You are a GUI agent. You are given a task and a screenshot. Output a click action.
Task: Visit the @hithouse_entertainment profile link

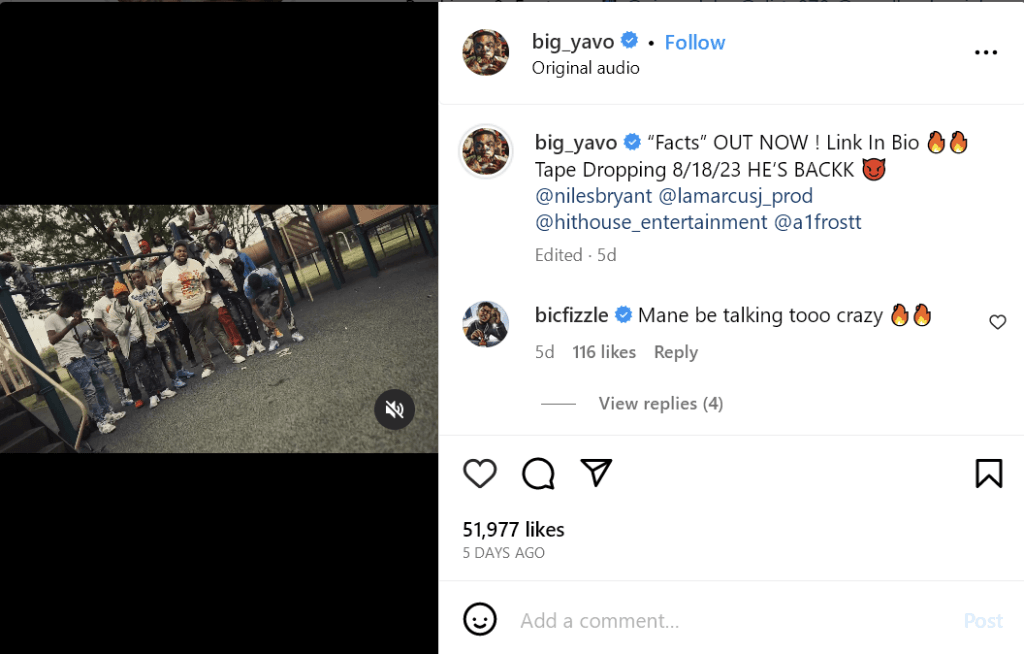pos(651,222)
